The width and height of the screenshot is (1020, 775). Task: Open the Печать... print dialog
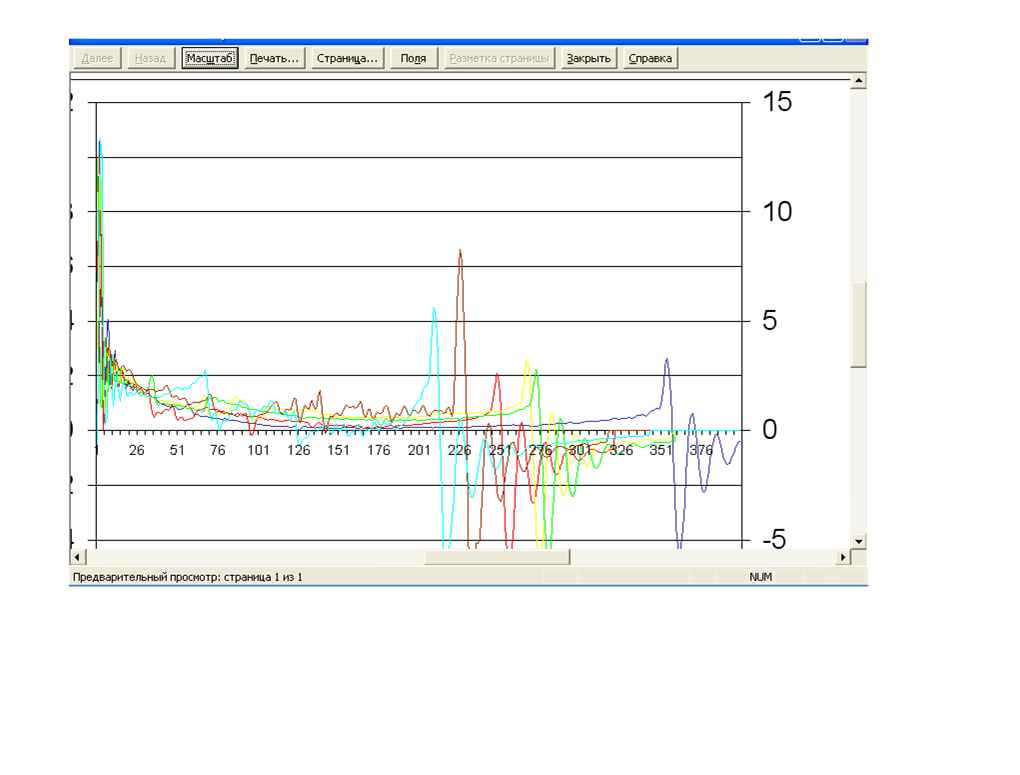(274, 58)
